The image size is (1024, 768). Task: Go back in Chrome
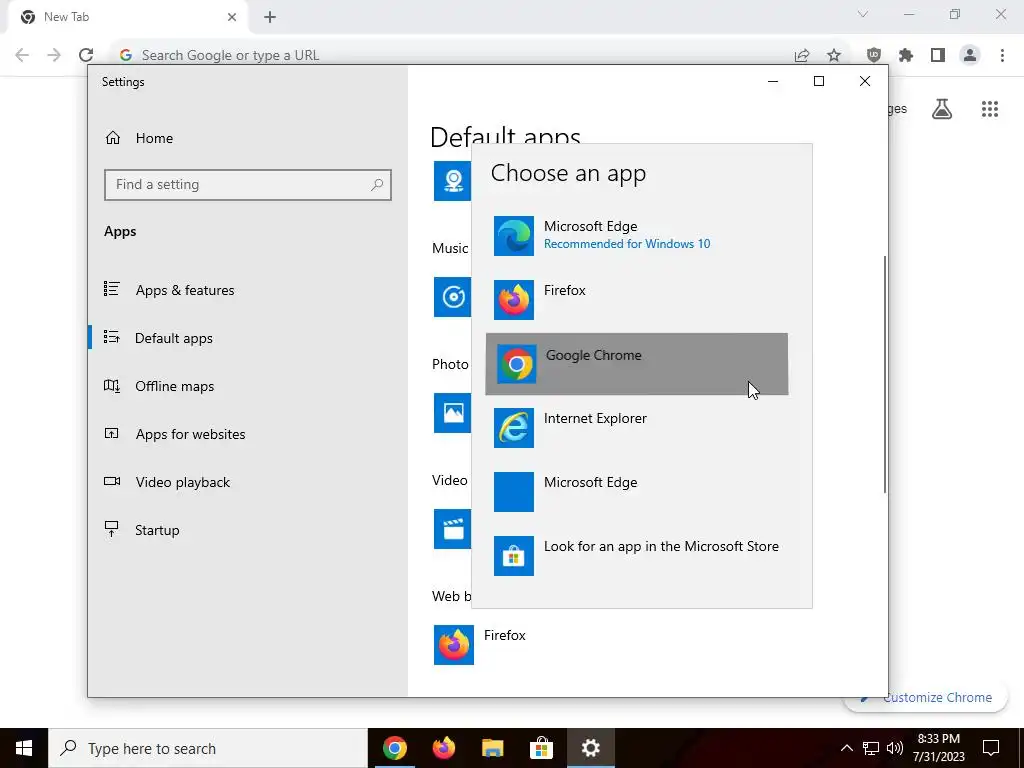tap(22, 55)
